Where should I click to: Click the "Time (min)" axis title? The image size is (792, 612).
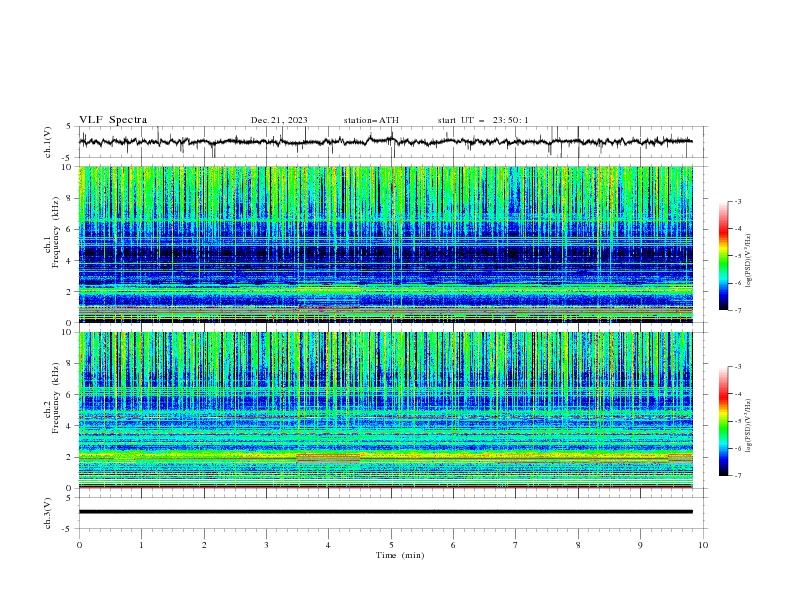tap(400, 555)
